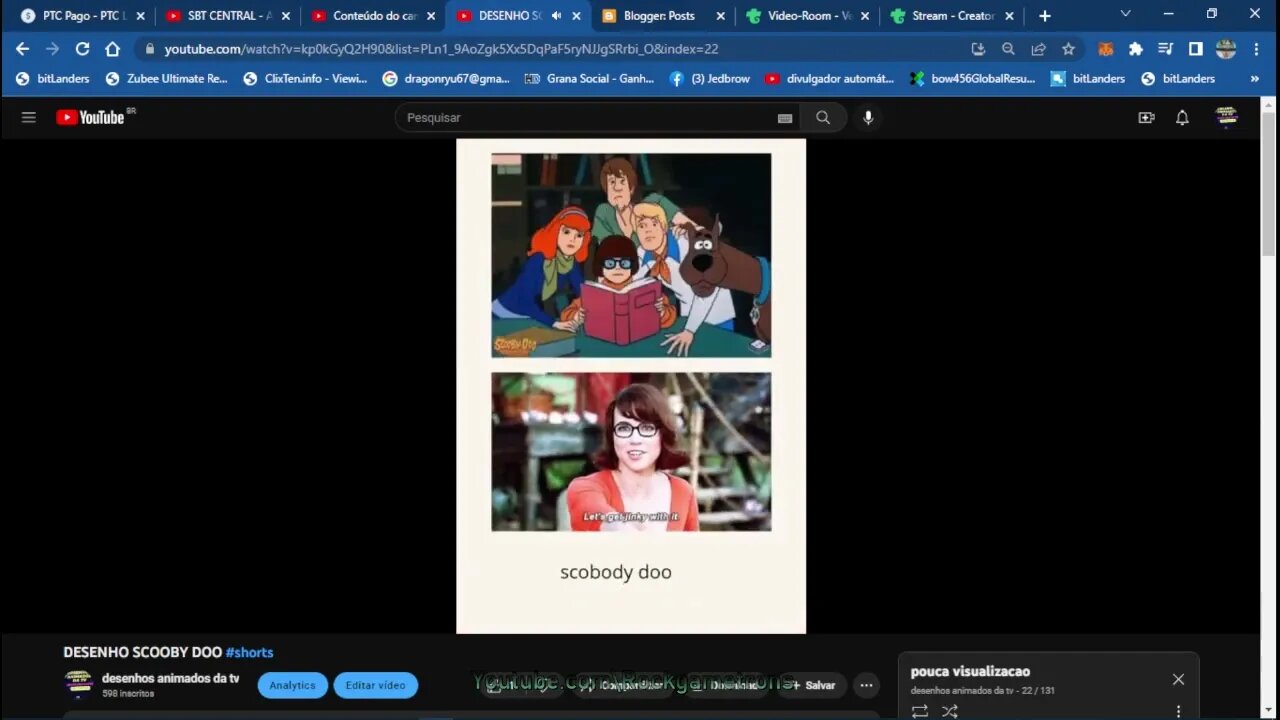Screen dimensions: 1280x720
Task: Open desenhos animados da tv channel name
Action: [170, 678]
